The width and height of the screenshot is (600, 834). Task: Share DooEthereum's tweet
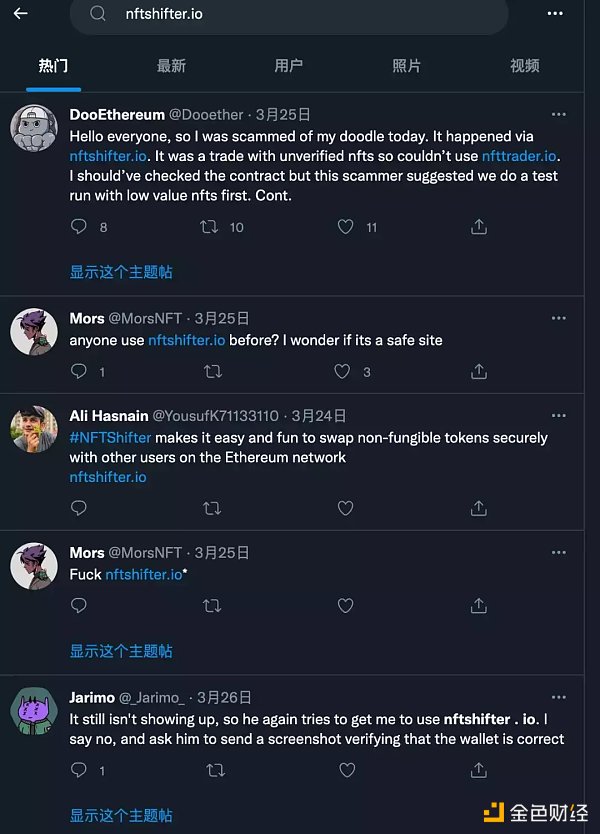479,227
